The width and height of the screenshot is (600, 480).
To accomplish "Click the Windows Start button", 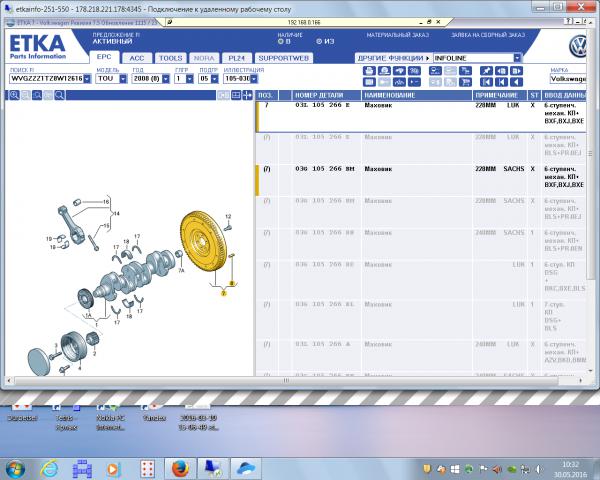I will click(15, 469).
